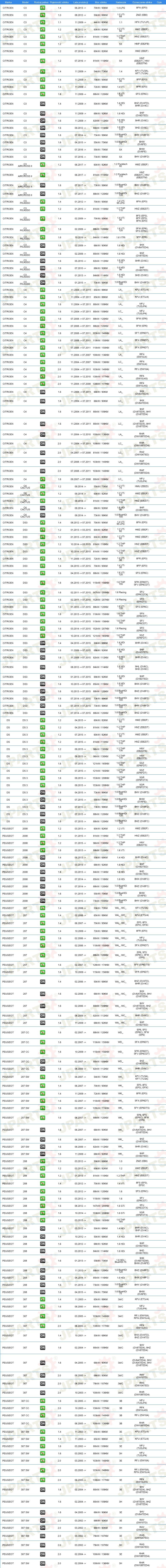Click the Pojemność silnika column header
The height and width of the screenshot is (1568, 166).
point(60,2)
